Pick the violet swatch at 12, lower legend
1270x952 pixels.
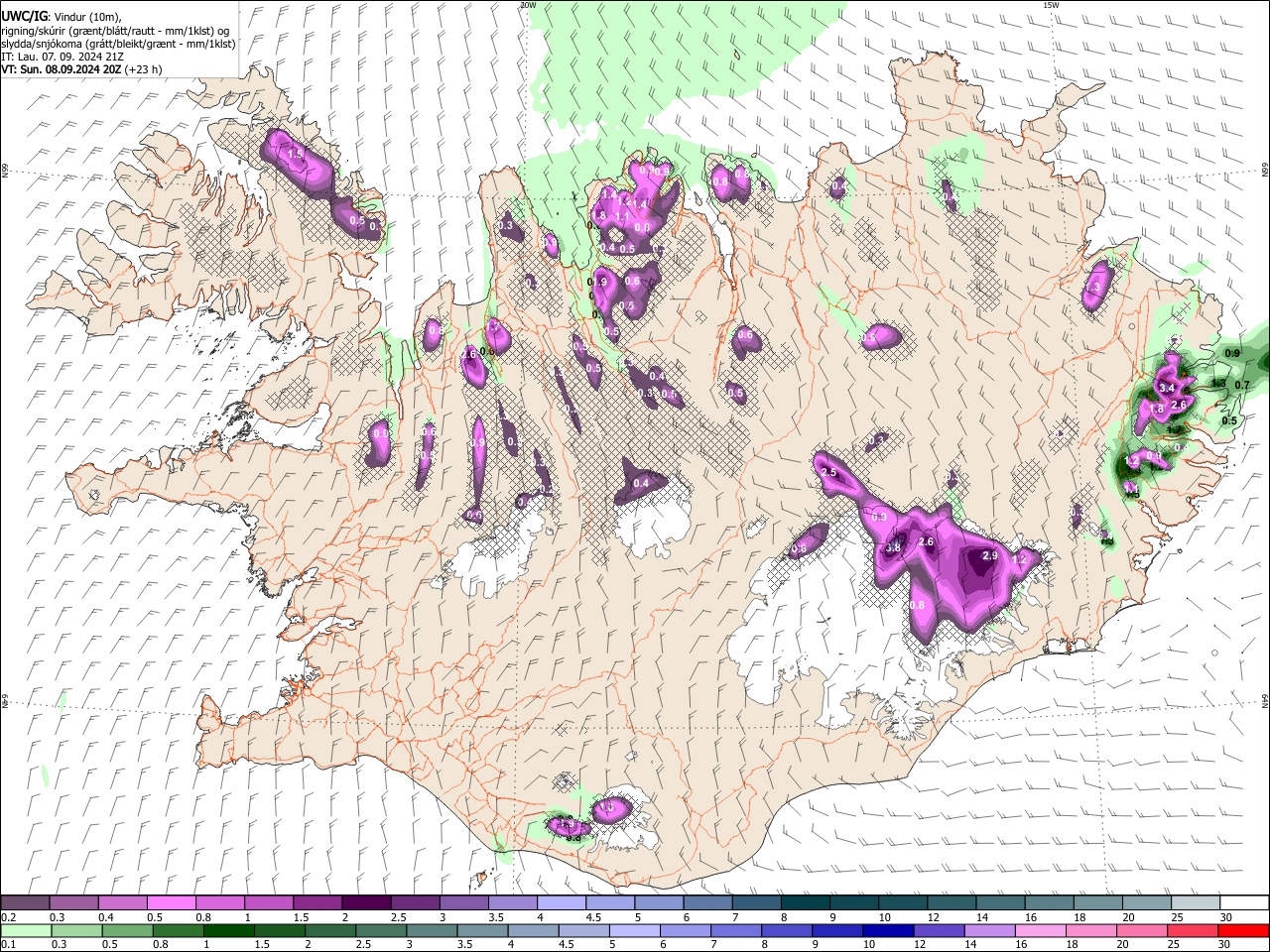point(938,930)
